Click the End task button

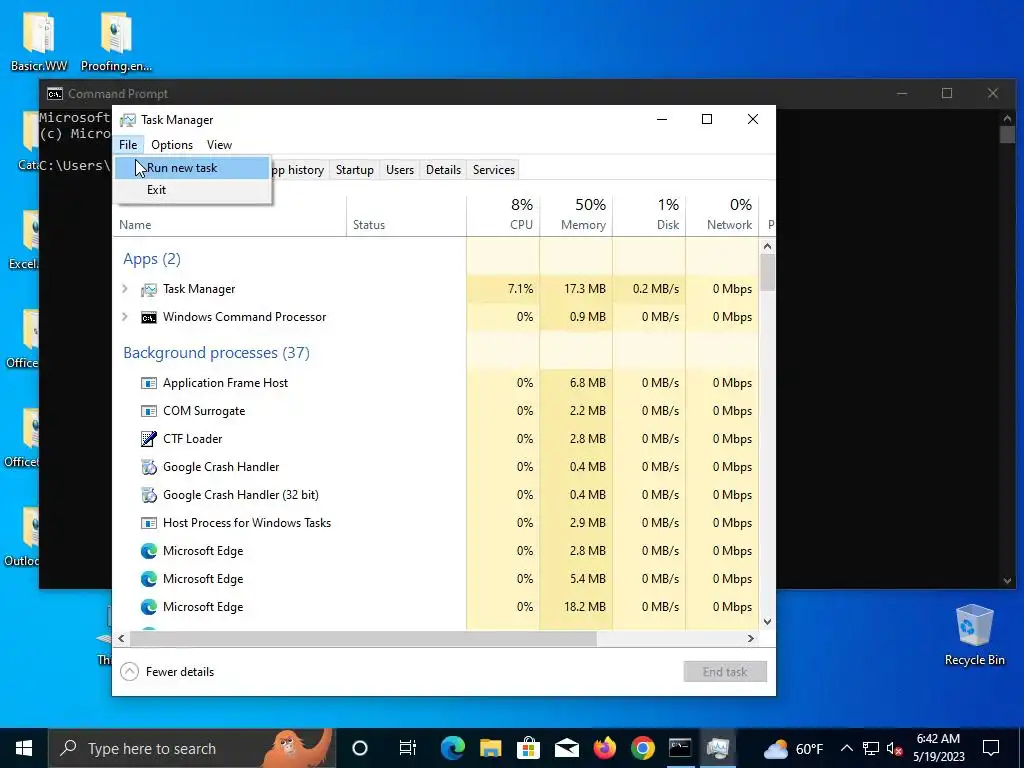point(725,672)
